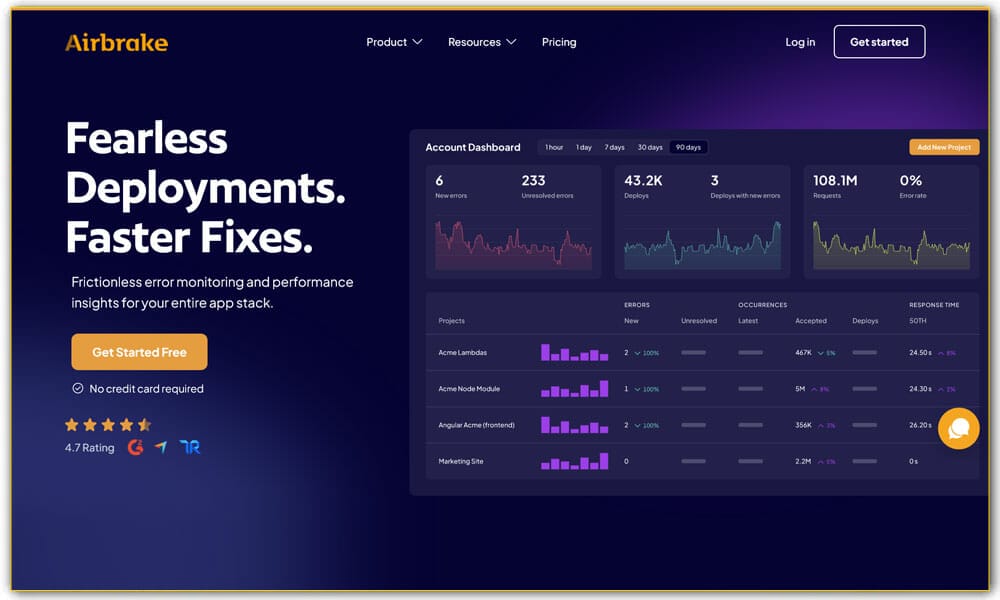This screenshot has height=600, width=1000.
Task: Open the chat support bubble icon
Action: click(958, 429)
